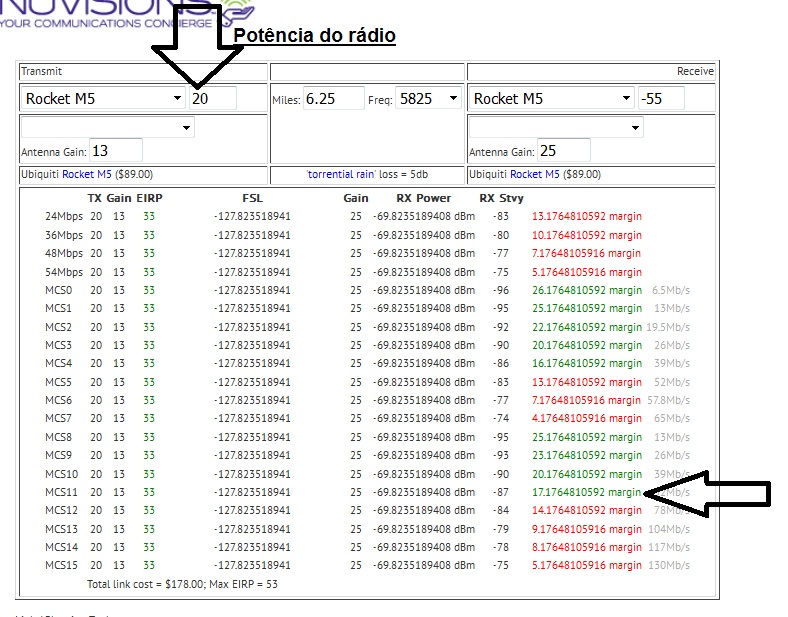Click the MCS7 row label

tap(58, 419)
